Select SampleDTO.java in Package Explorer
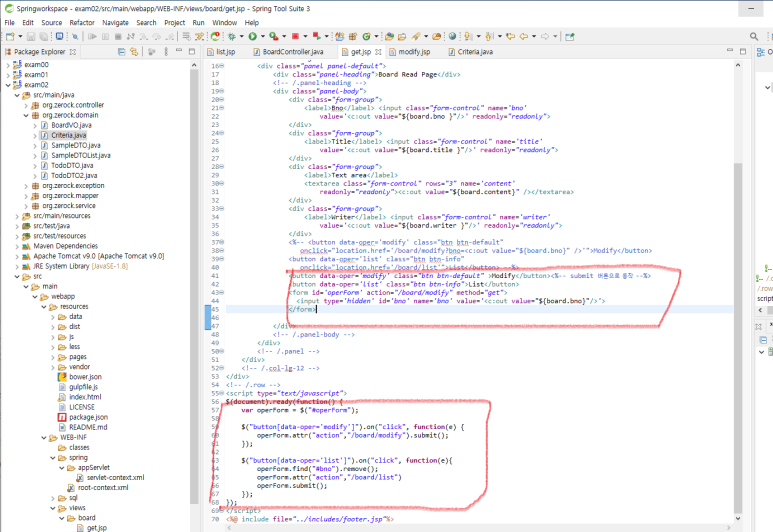Screen dimensions: 773x532 click(x=76, y=145)
